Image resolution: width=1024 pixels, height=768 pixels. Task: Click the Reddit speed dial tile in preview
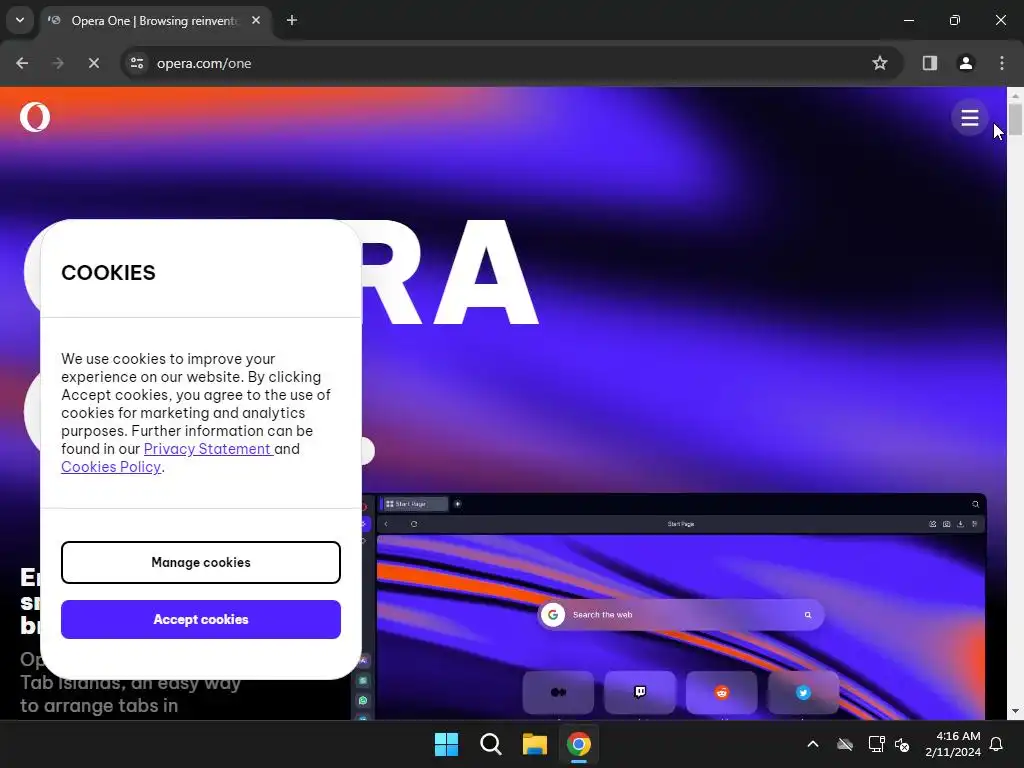click(722, 692)
